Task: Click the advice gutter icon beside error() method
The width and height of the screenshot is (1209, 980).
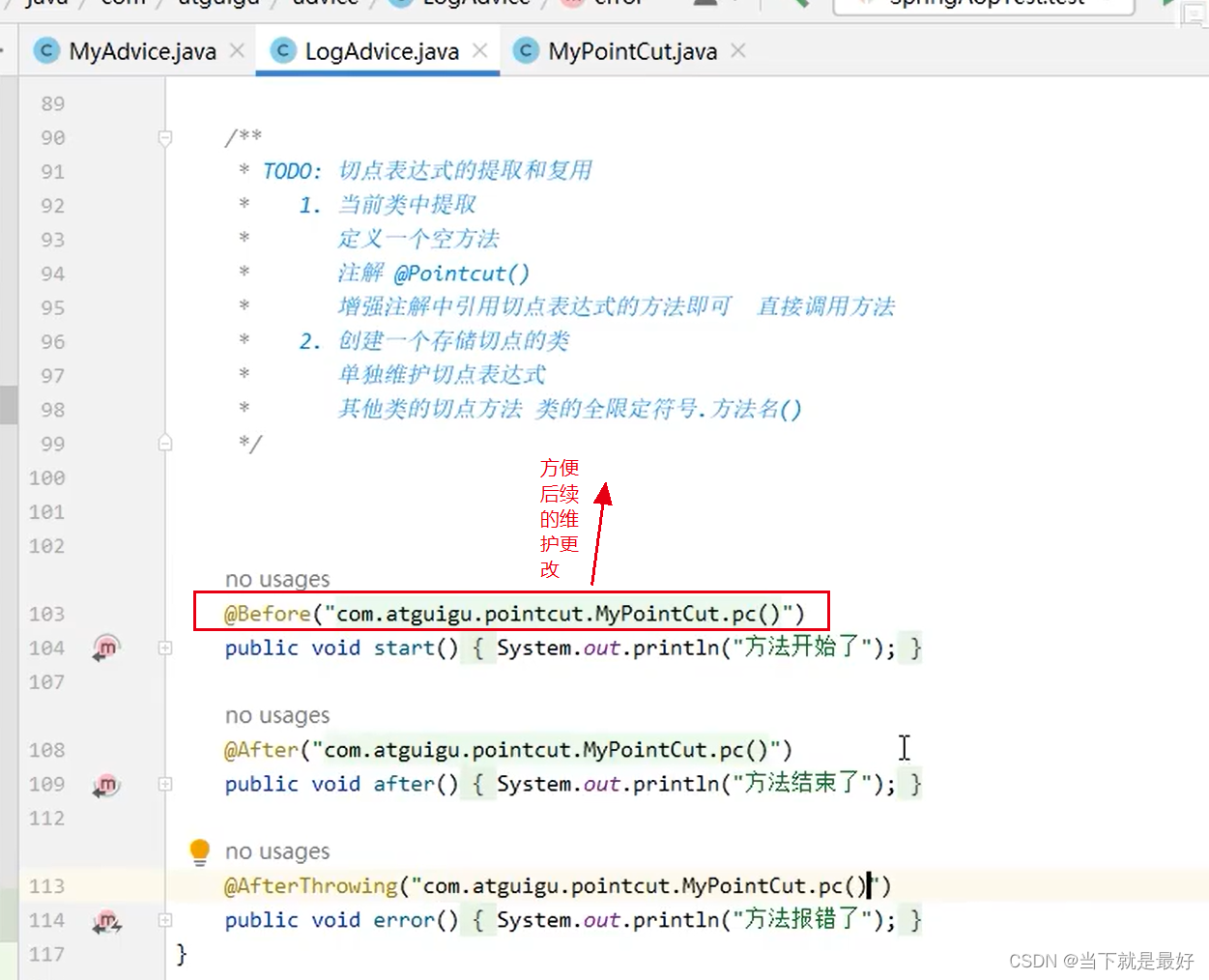Action: coord(105,921)
